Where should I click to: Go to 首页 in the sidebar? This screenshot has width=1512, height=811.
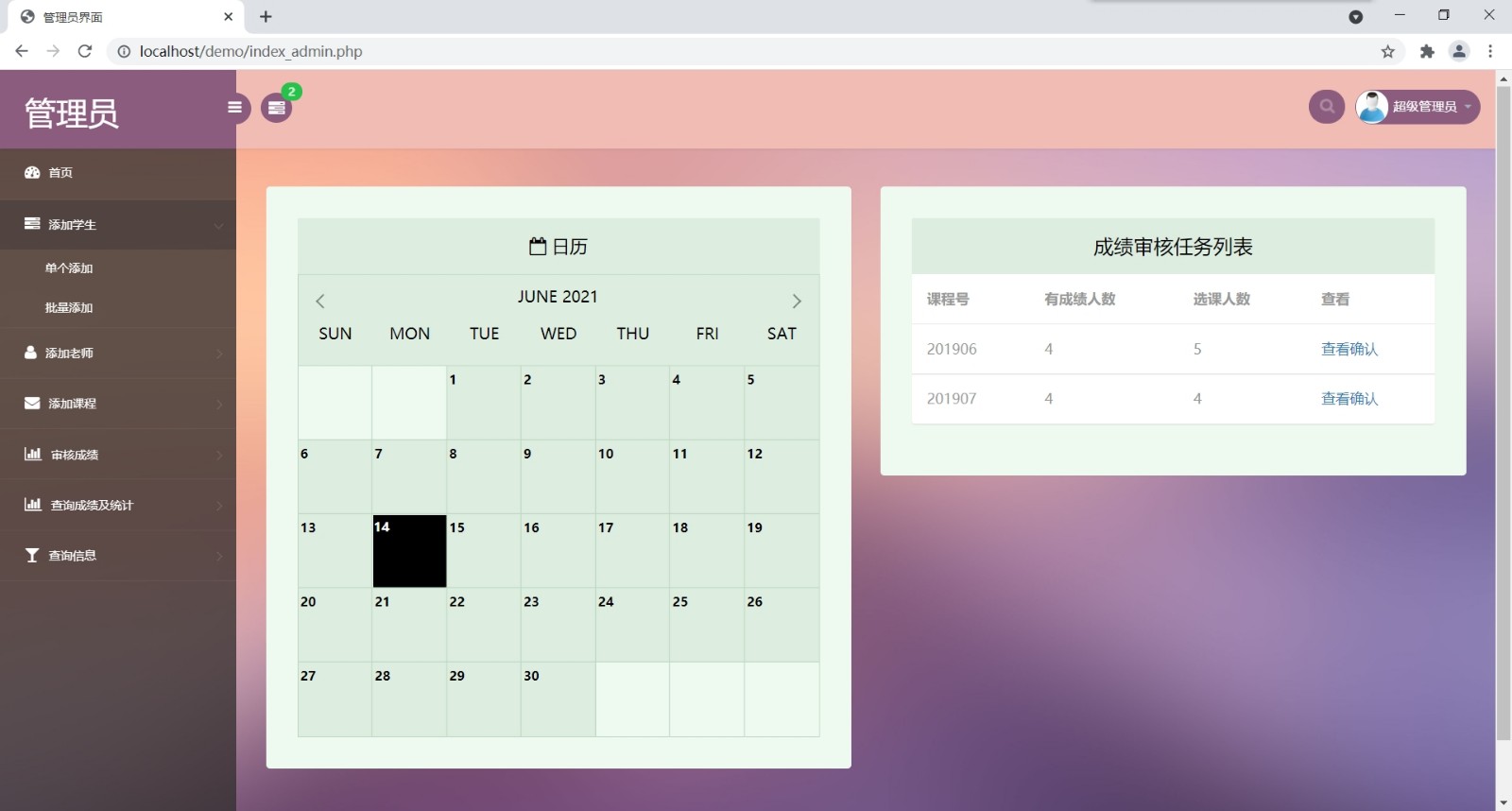click(60, 173)
